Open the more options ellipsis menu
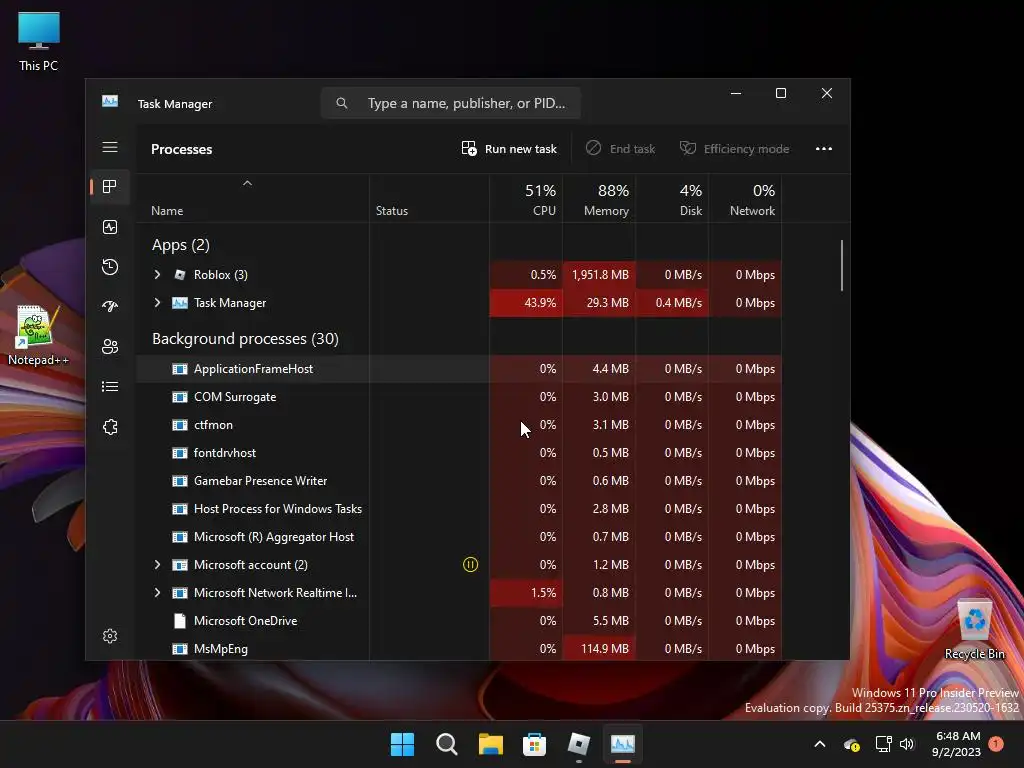1024x768 pixels. click(824, 149)
